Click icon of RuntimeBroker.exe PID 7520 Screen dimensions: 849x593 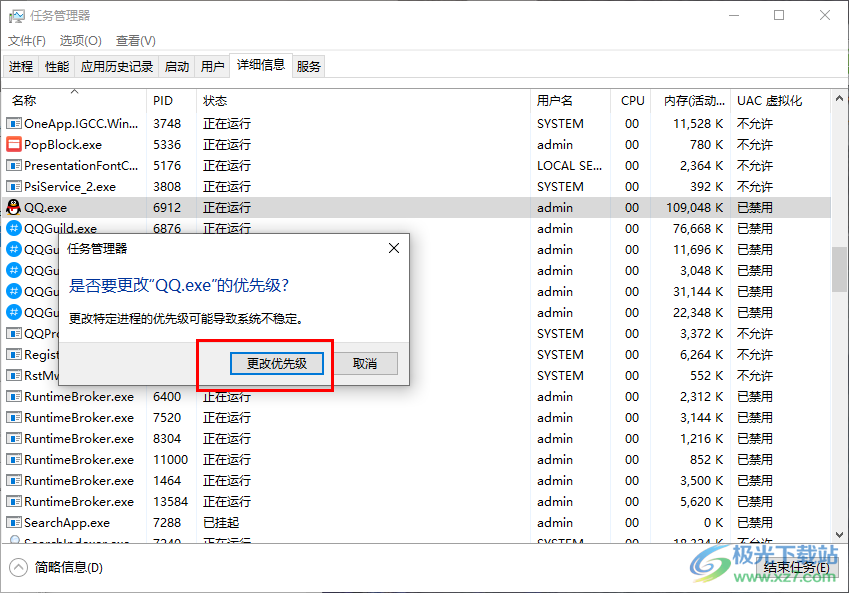[14, 418]
